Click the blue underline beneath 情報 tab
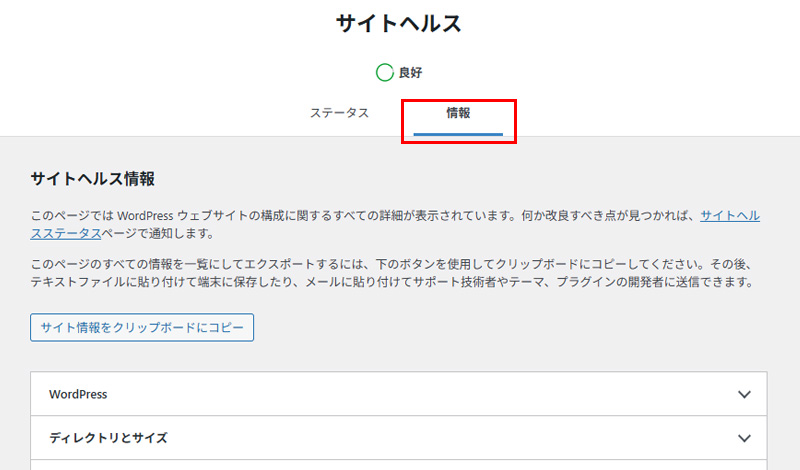 [458, 133]
